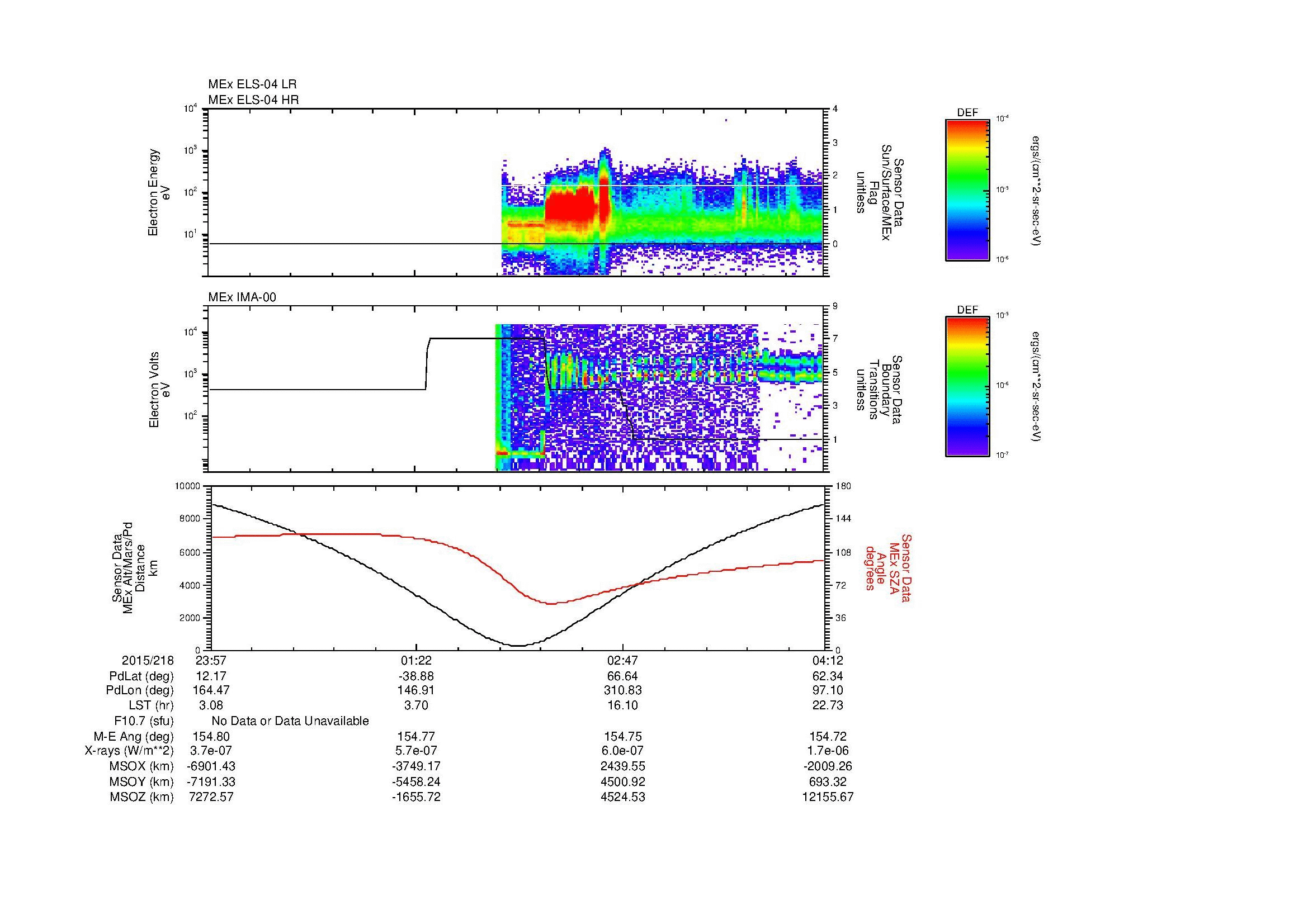Click the 'MEx ELS-04 LR' plot title
1308x924 pixels.
(x=252, y=84)
